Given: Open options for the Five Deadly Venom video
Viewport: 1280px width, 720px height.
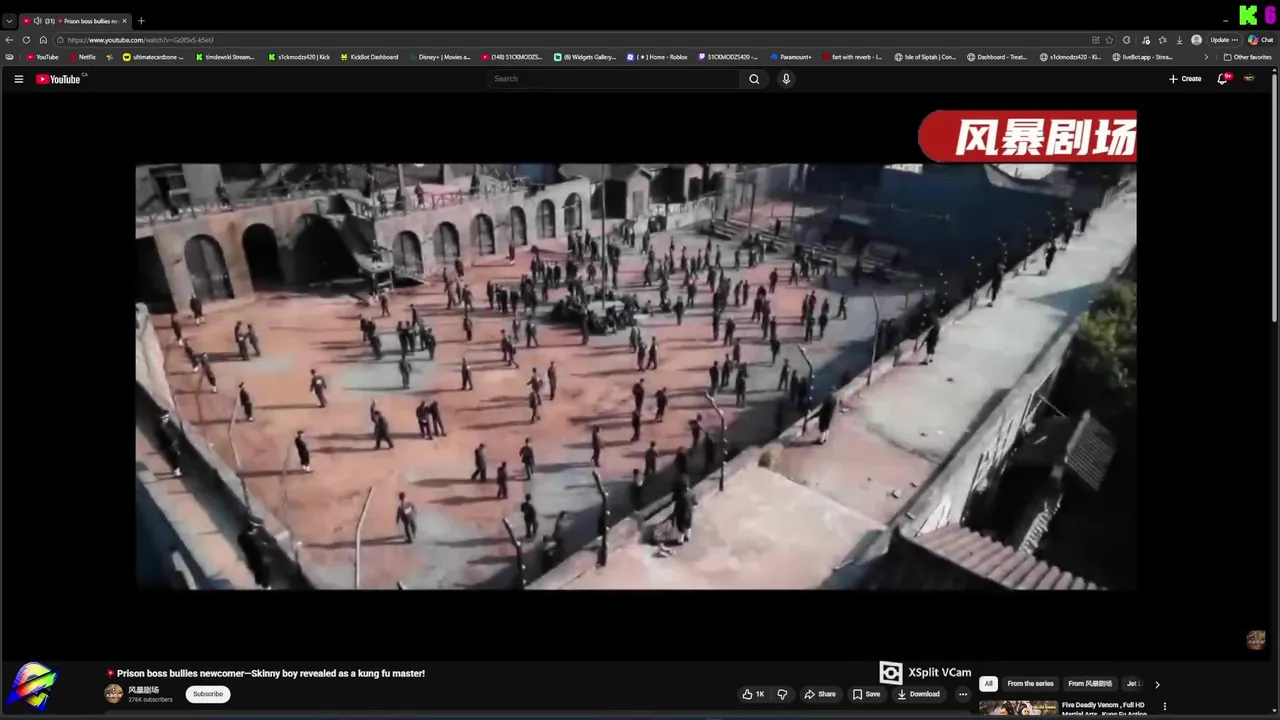Looking at the screenshot, I should [1164, 707].
